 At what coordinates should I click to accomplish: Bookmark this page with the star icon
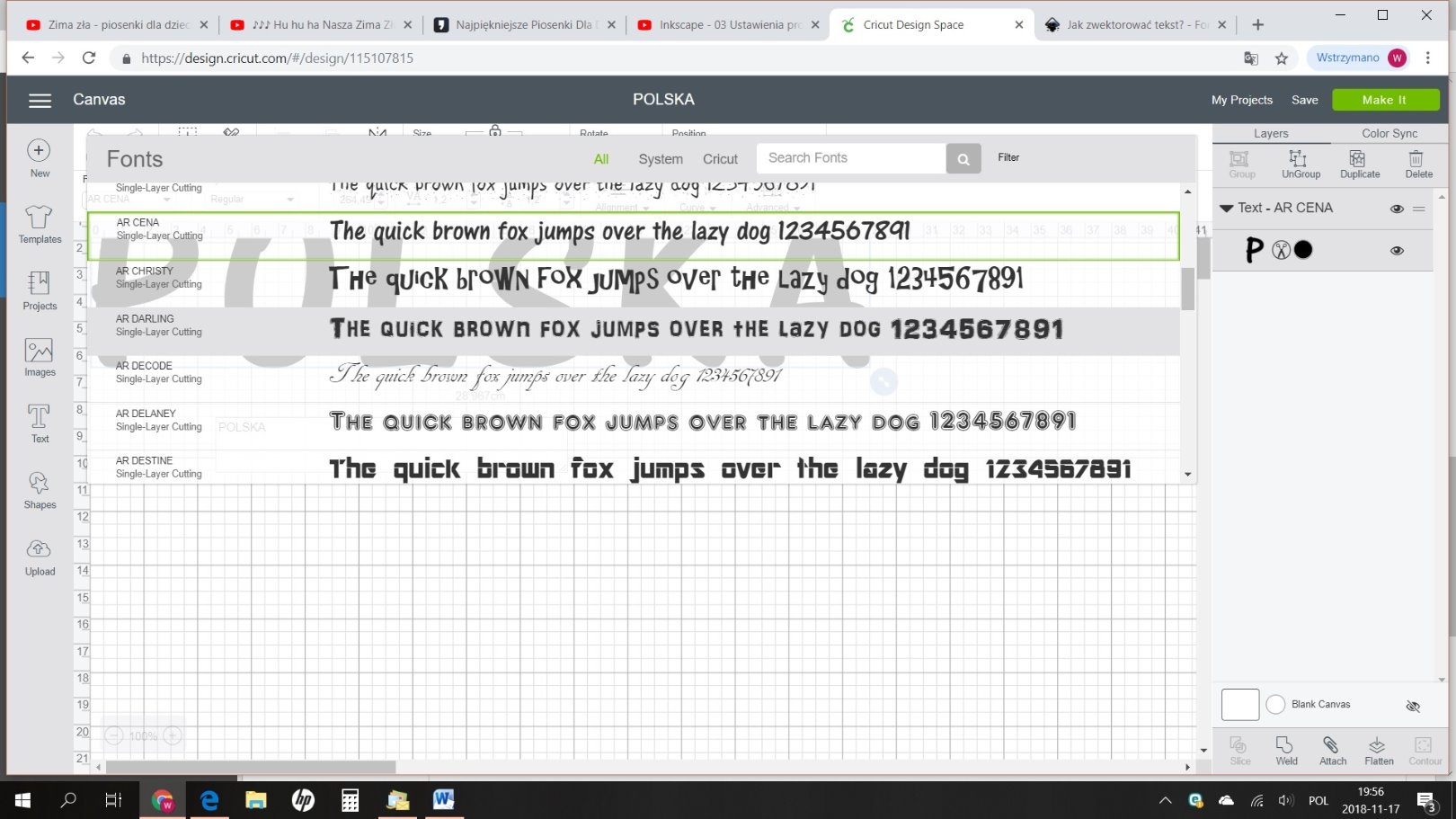tap(1282, 58)
